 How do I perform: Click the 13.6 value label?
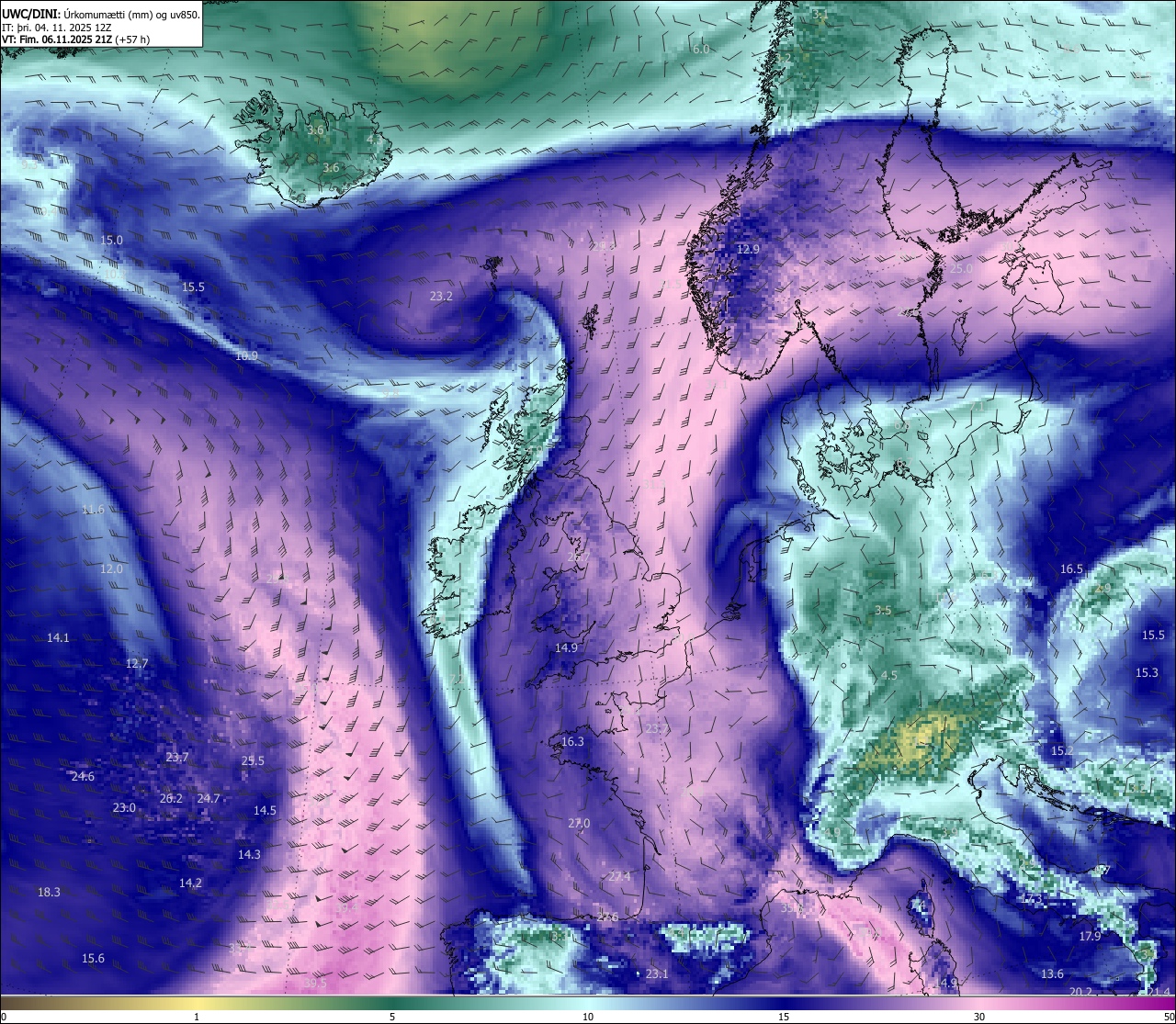click(1053, 973)
